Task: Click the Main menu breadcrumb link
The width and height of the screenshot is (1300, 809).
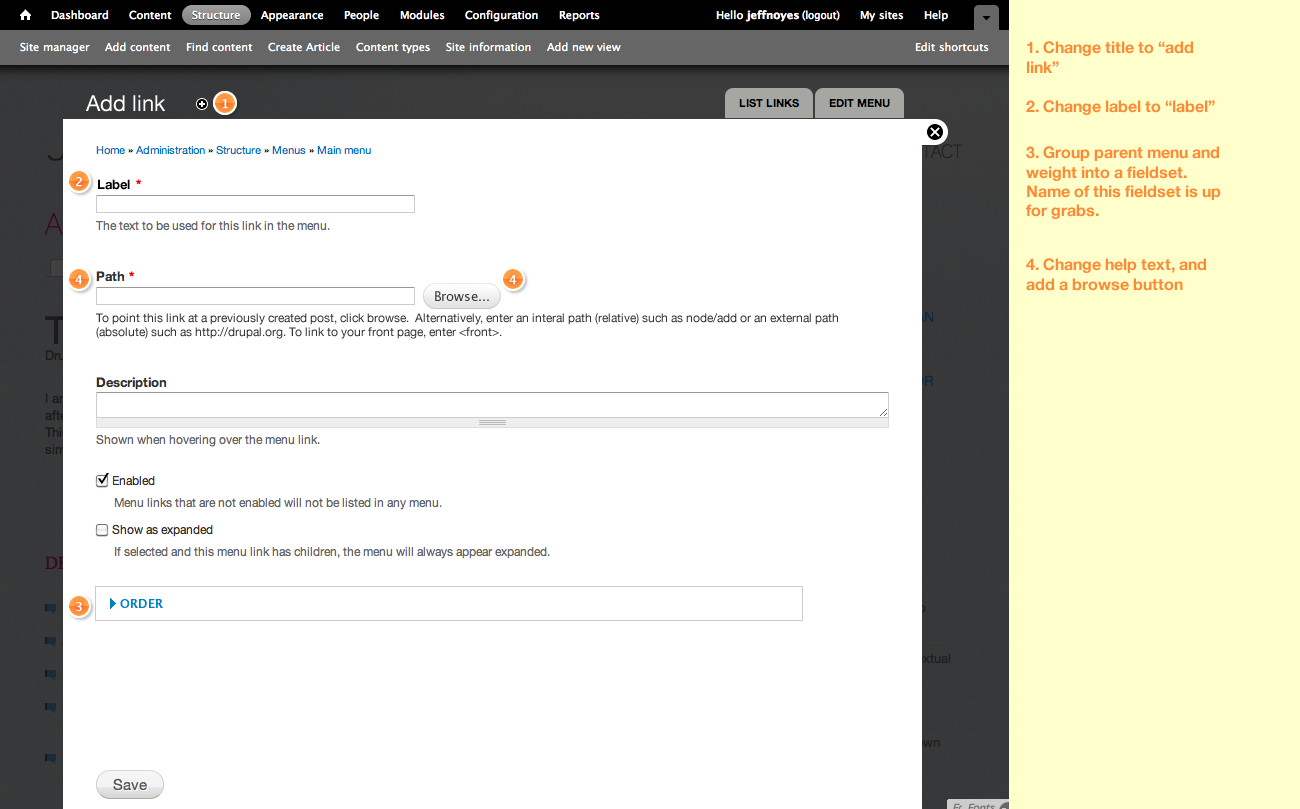Action: (344, 150)
